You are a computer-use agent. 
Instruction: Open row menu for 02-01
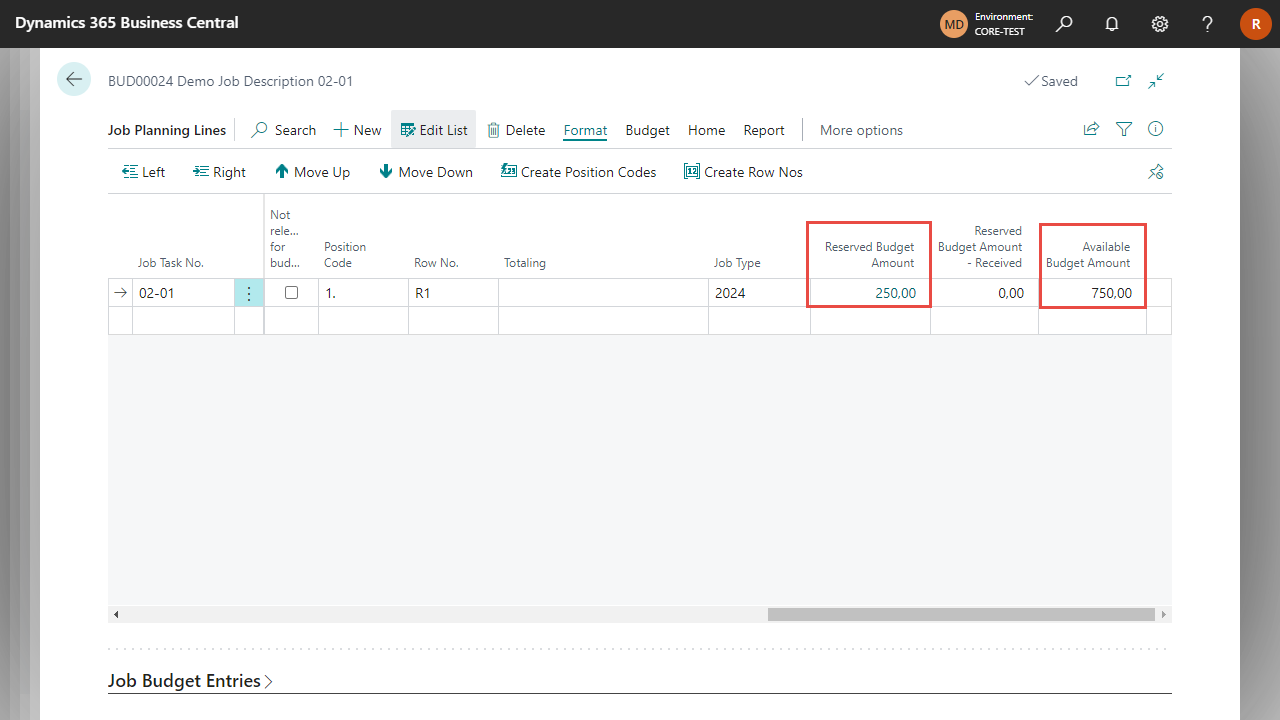[x=249, y=293]
